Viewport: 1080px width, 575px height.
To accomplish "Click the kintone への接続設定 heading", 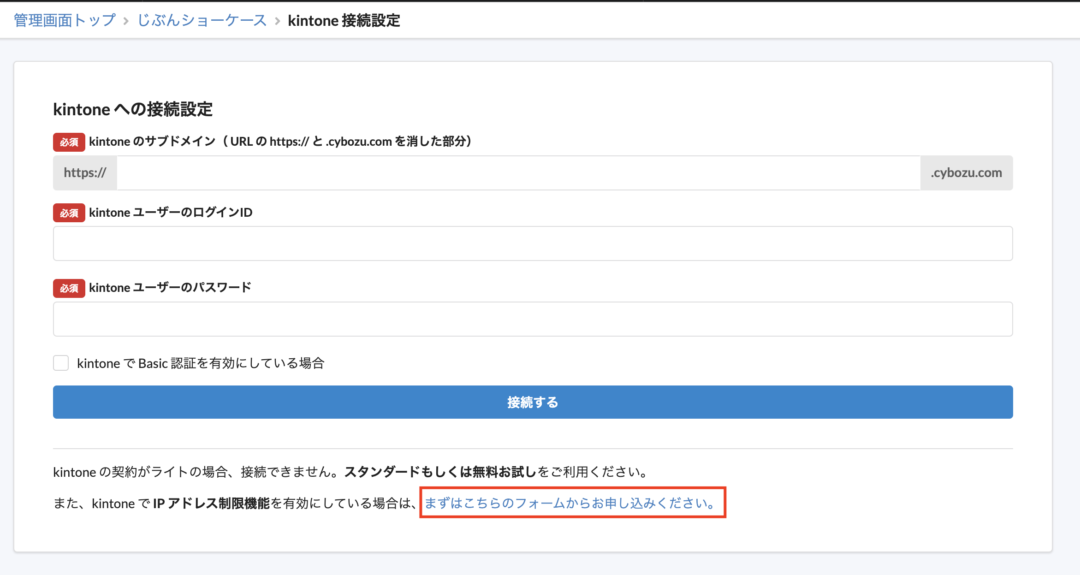I will pyautogui.click(x=133, y=109).
